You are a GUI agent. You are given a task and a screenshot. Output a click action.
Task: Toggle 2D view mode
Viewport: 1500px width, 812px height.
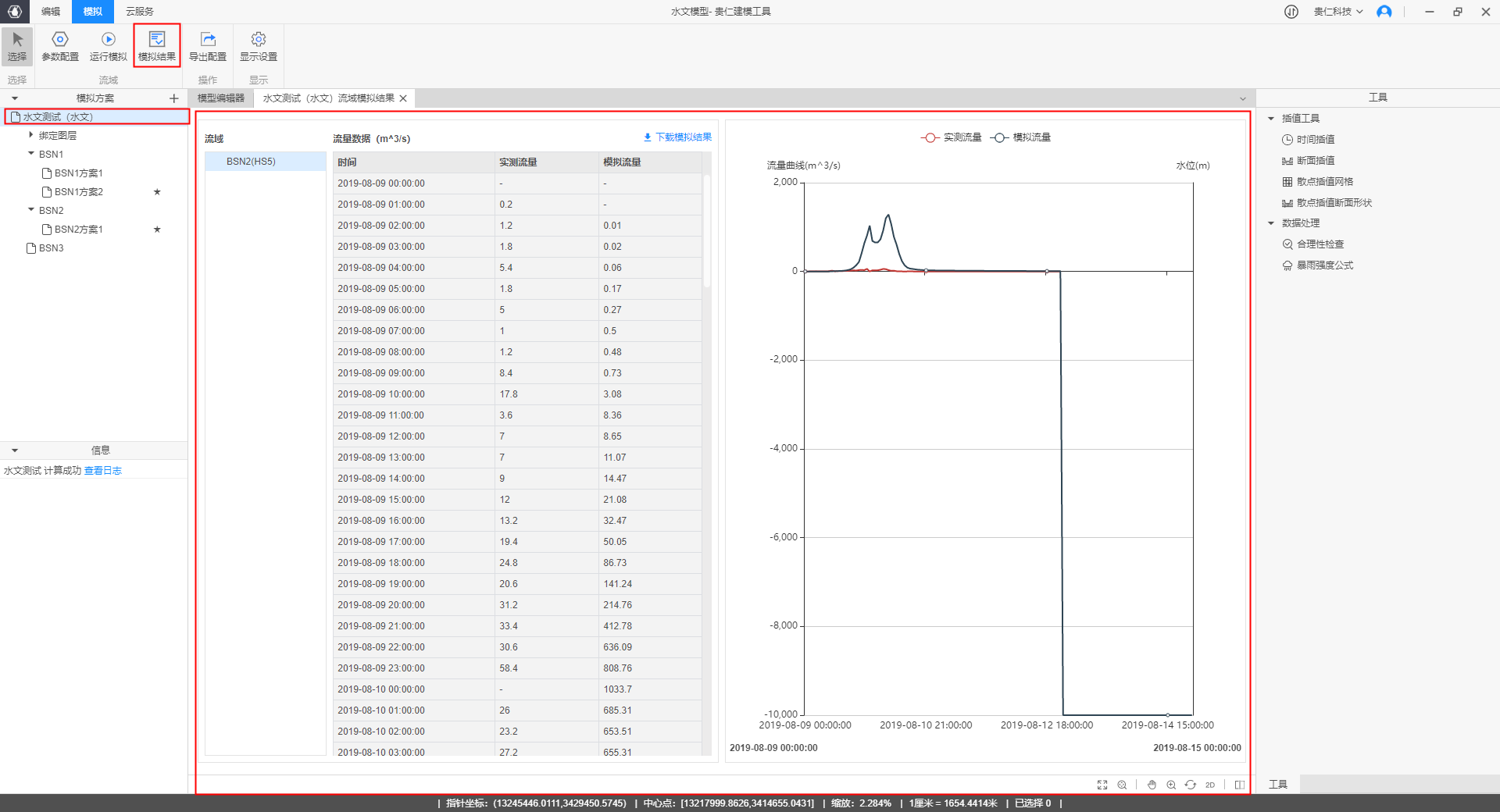(1210, 785)
